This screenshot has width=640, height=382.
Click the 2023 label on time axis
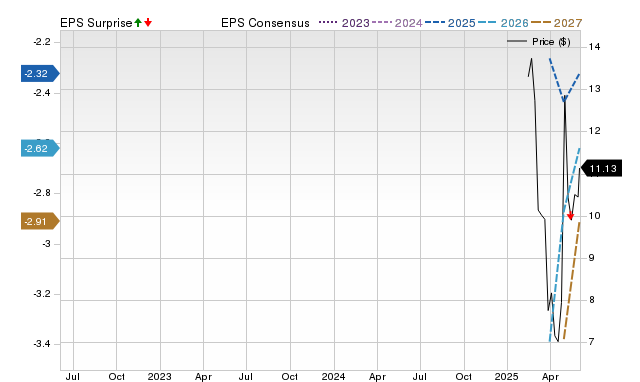(x=160, y=376)
